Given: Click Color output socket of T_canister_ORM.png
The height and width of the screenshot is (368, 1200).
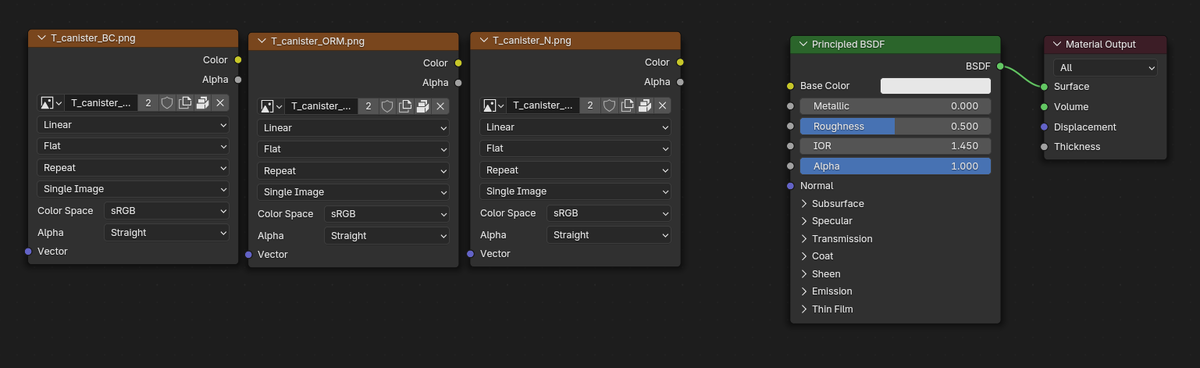Looking at the screenshot, I should pyautogui.click(x=458, y=63).
